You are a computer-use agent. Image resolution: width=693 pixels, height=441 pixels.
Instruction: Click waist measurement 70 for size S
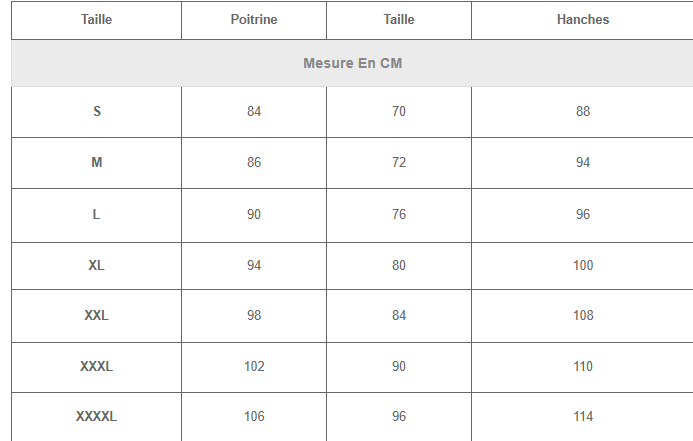coord(399,112)
